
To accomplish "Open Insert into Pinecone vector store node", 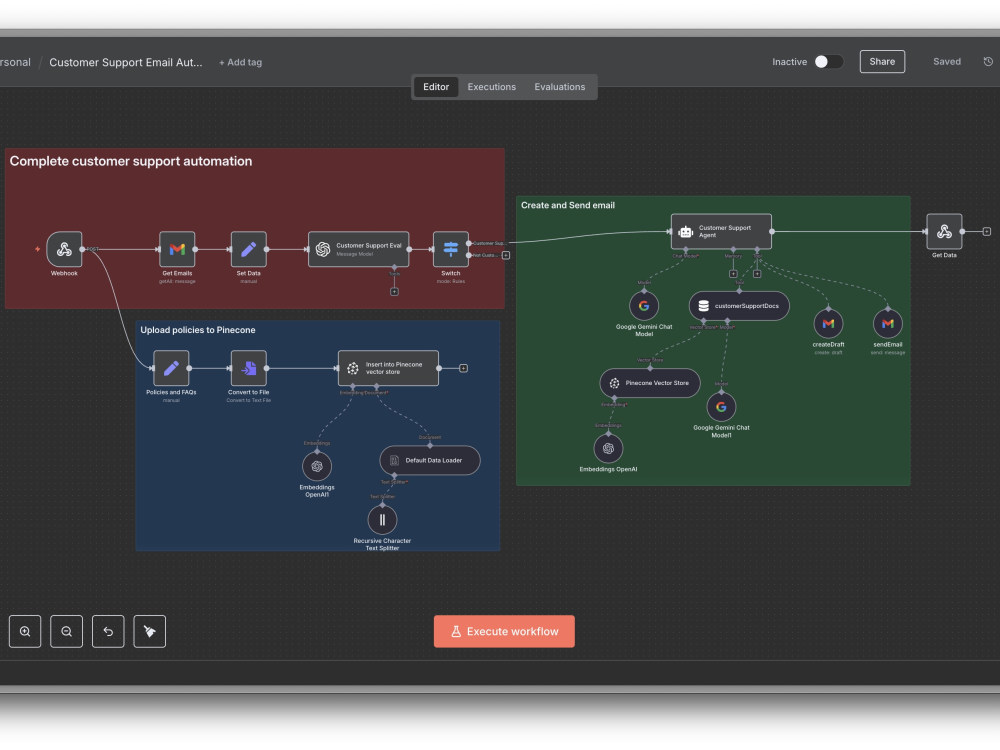I will [388, 369].
